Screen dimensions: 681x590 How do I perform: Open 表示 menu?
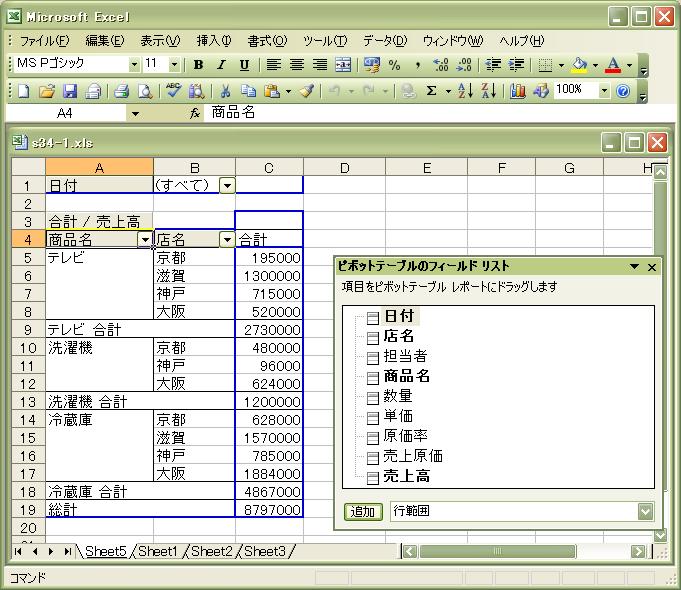click(160, 41)
